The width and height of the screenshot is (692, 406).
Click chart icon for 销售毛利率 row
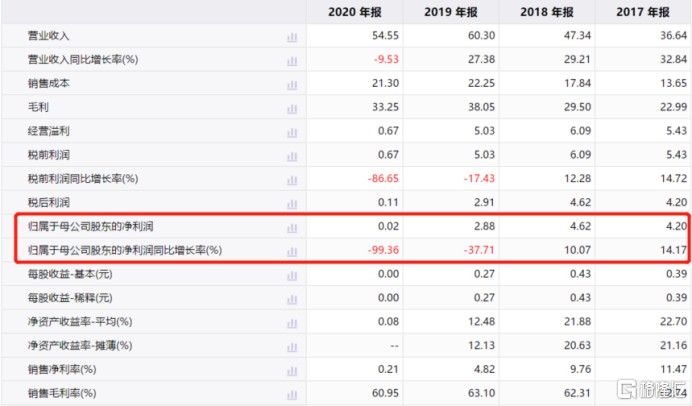(292, 393)
